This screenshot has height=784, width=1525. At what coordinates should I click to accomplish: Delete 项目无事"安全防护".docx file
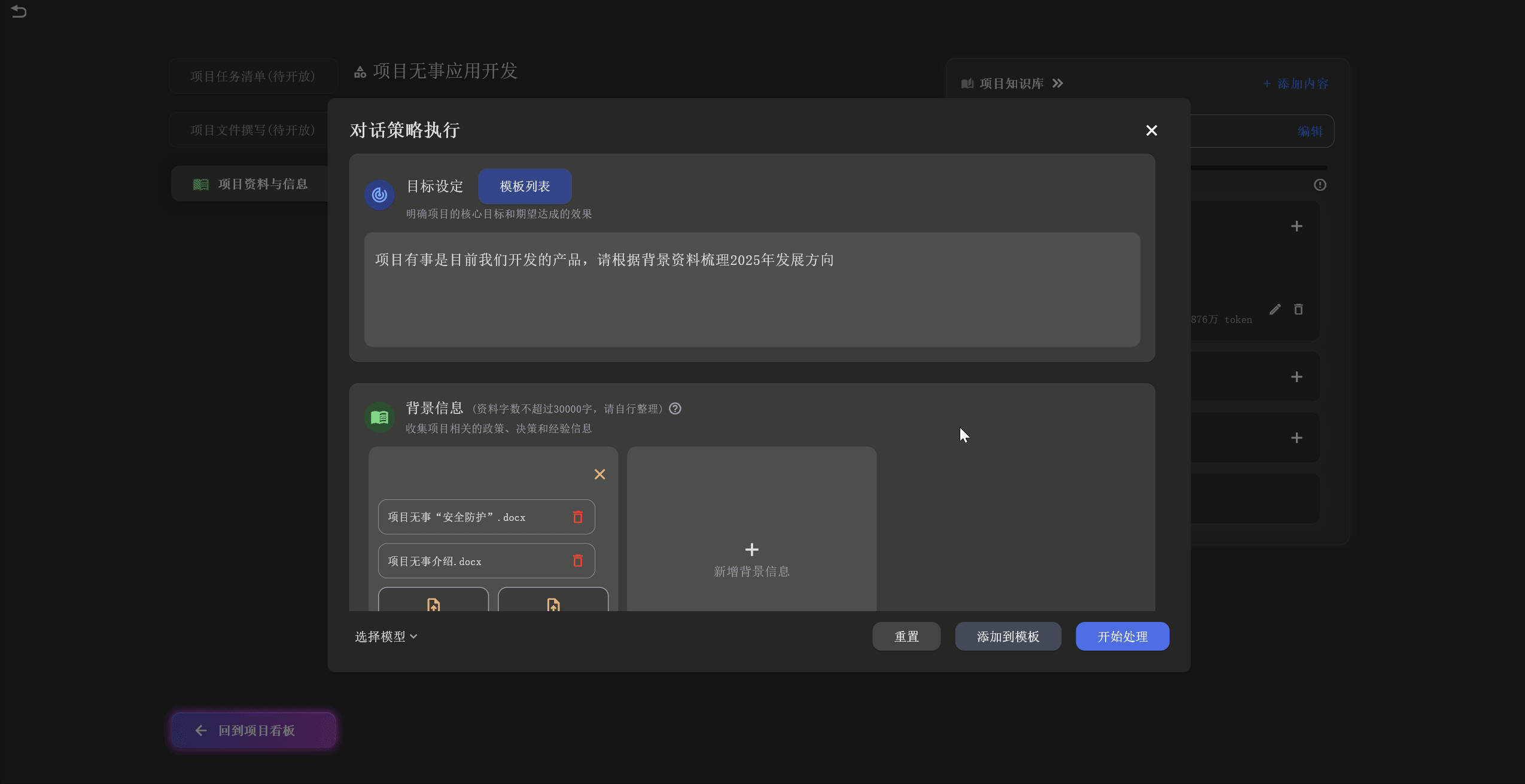pyautogui.click(x=577, y=517)
